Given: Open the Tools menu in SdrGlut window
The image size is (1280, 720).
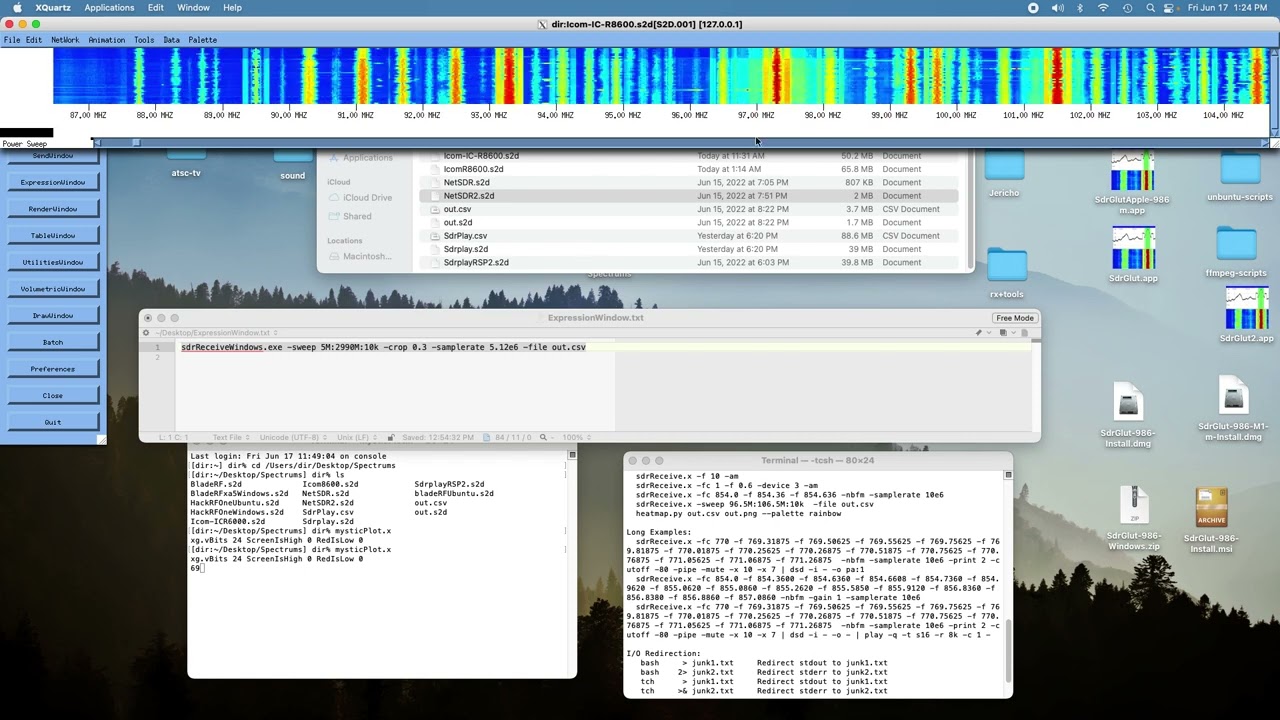Looking at the screenshot, I should pyautogui.click(x=144, y=40).
